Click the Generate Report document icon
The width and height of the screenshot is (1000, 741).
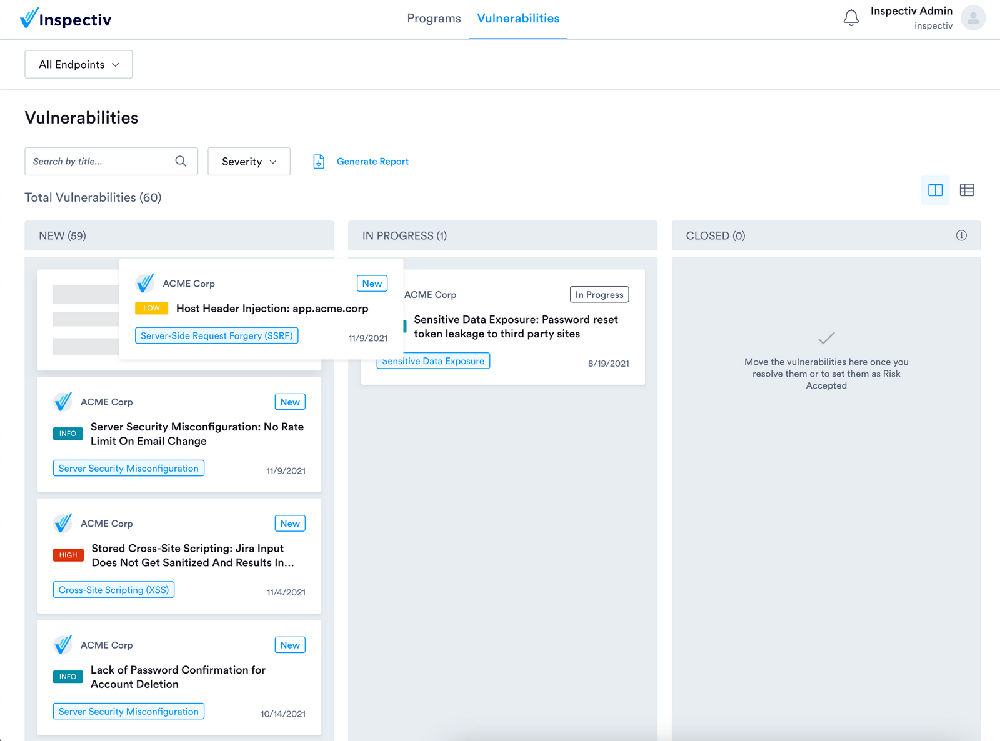pyautogui.click(x=319, y=161)
